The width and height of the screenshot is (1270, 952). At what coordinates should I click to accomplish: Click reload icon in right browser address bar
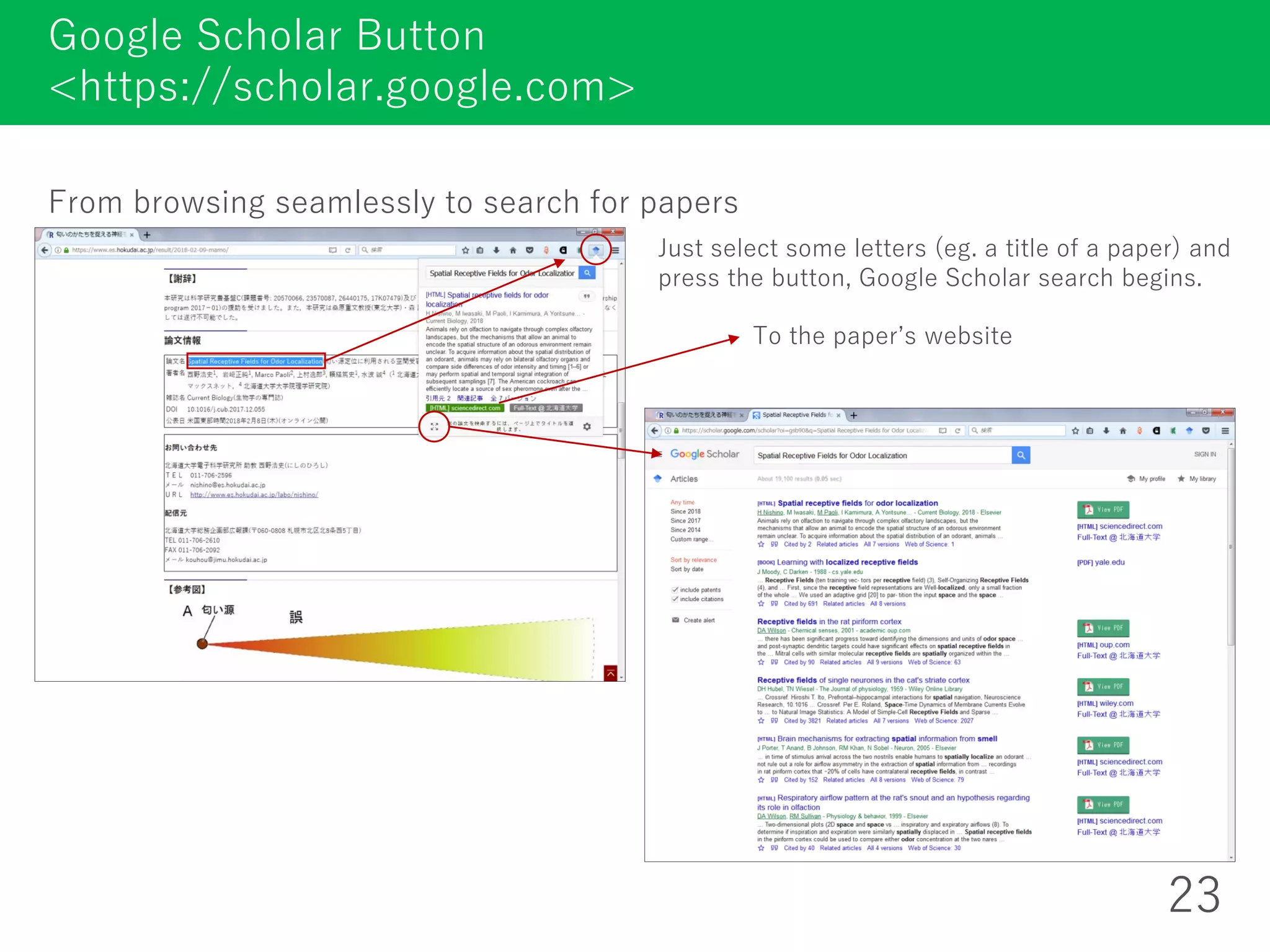pos(957,431)
